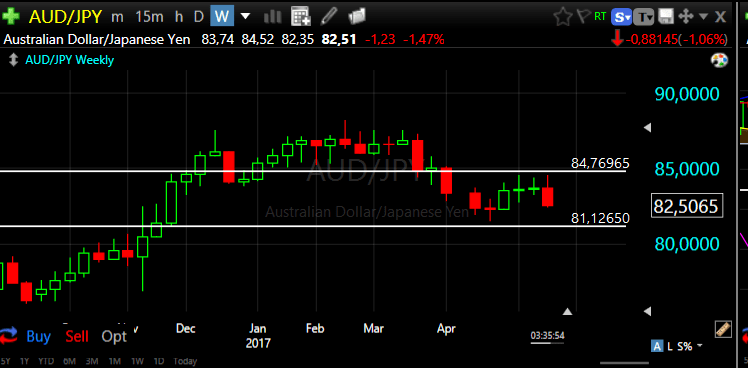Click the Opt button
The image size is (748, 368).
(114, 336)
